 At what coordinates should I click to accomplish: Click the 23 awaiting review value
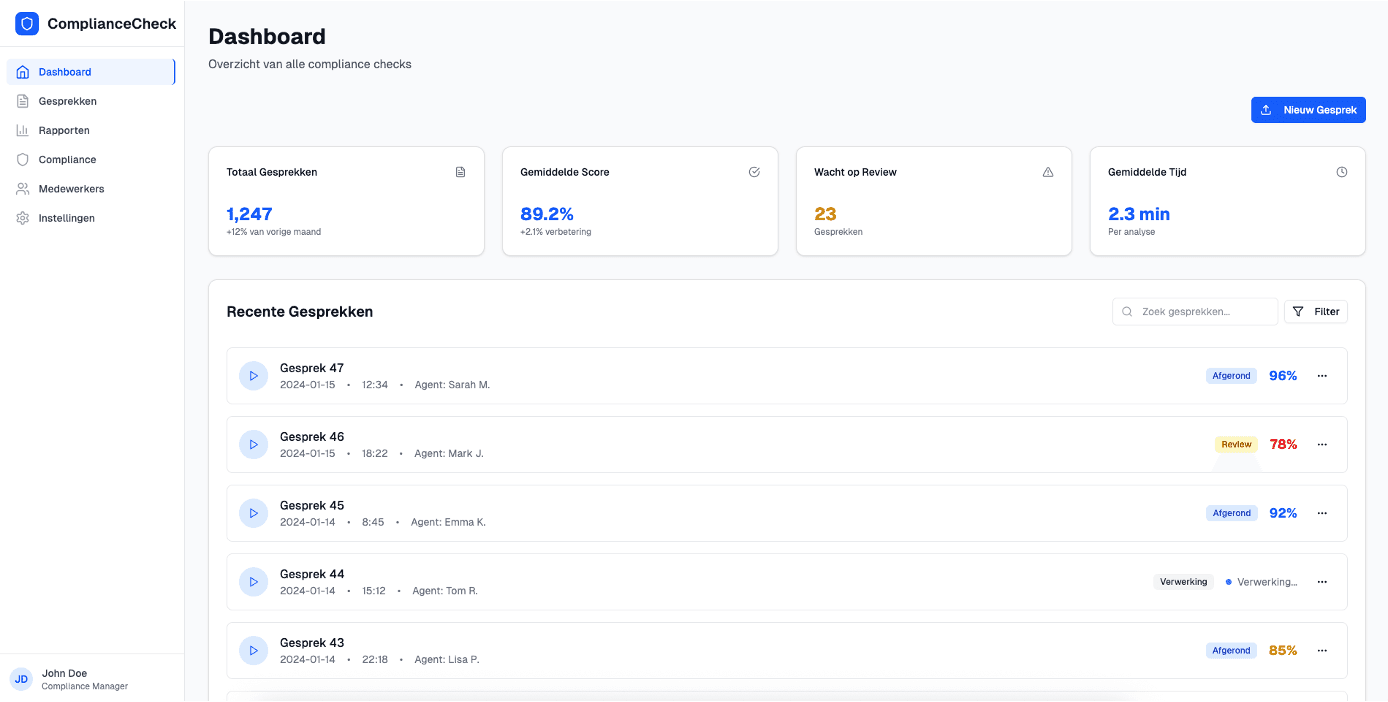coord(825,214)
